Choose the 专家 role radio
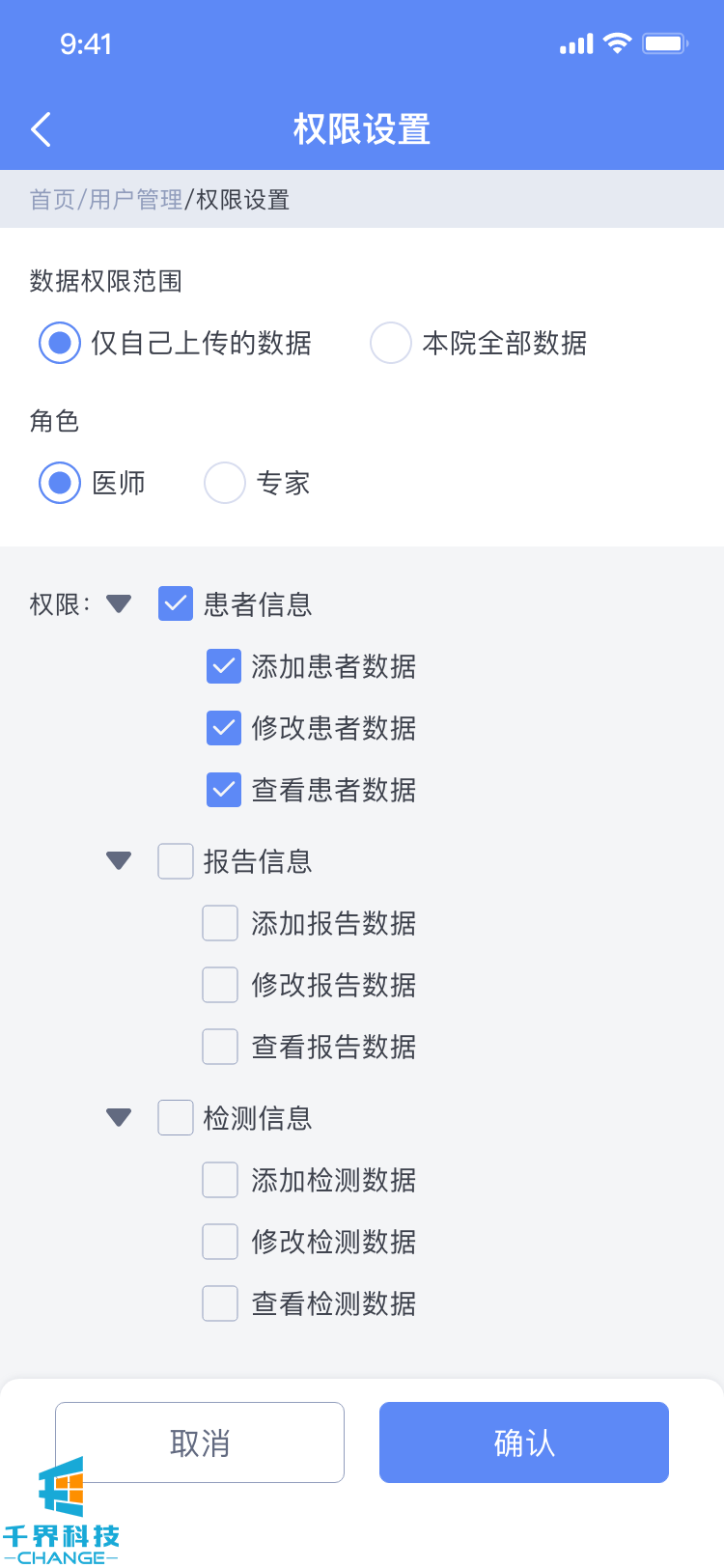Viewport: 724px width, 1568px height. 225,483
